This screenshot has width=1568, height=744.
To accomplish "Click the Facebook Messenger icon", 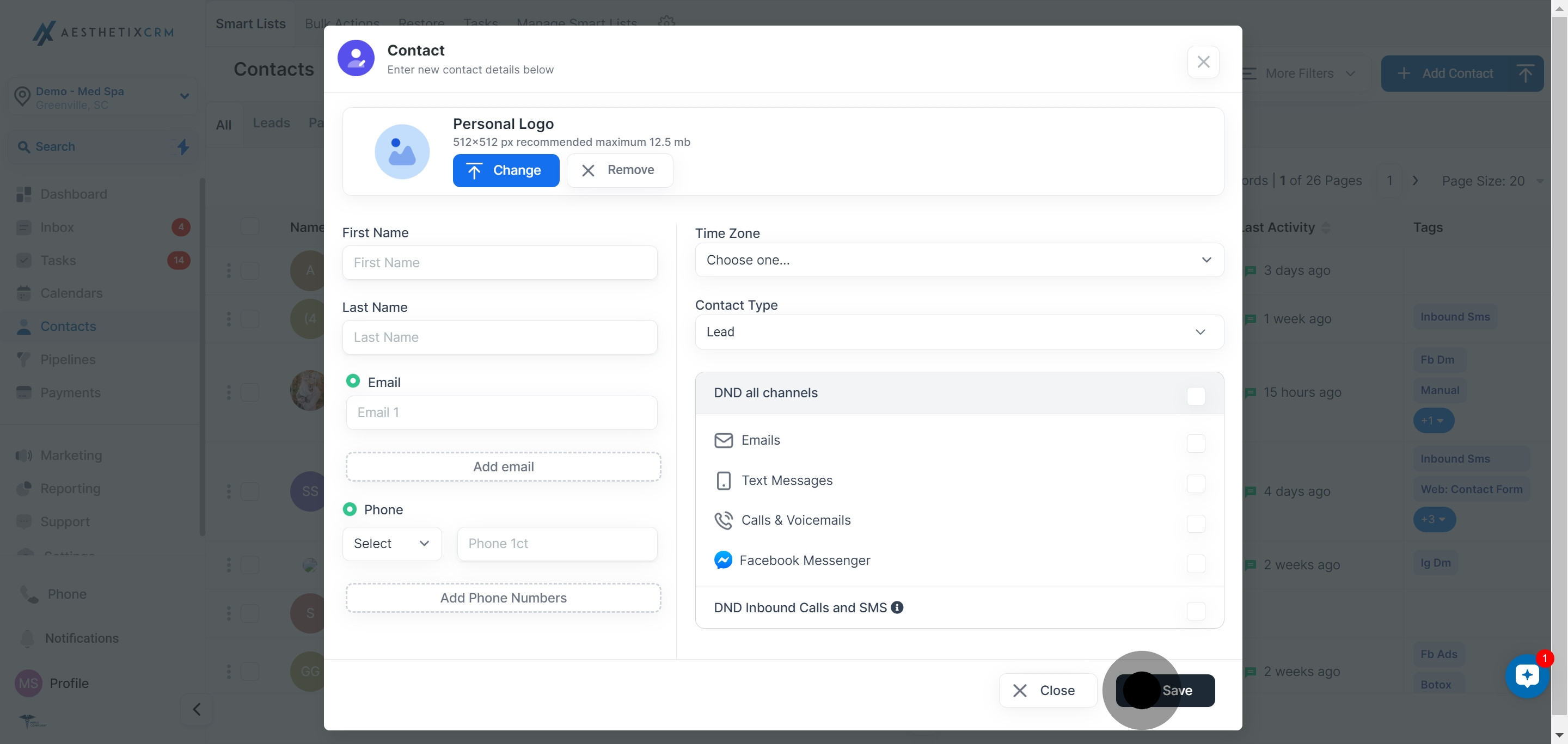I will [722, 559].
